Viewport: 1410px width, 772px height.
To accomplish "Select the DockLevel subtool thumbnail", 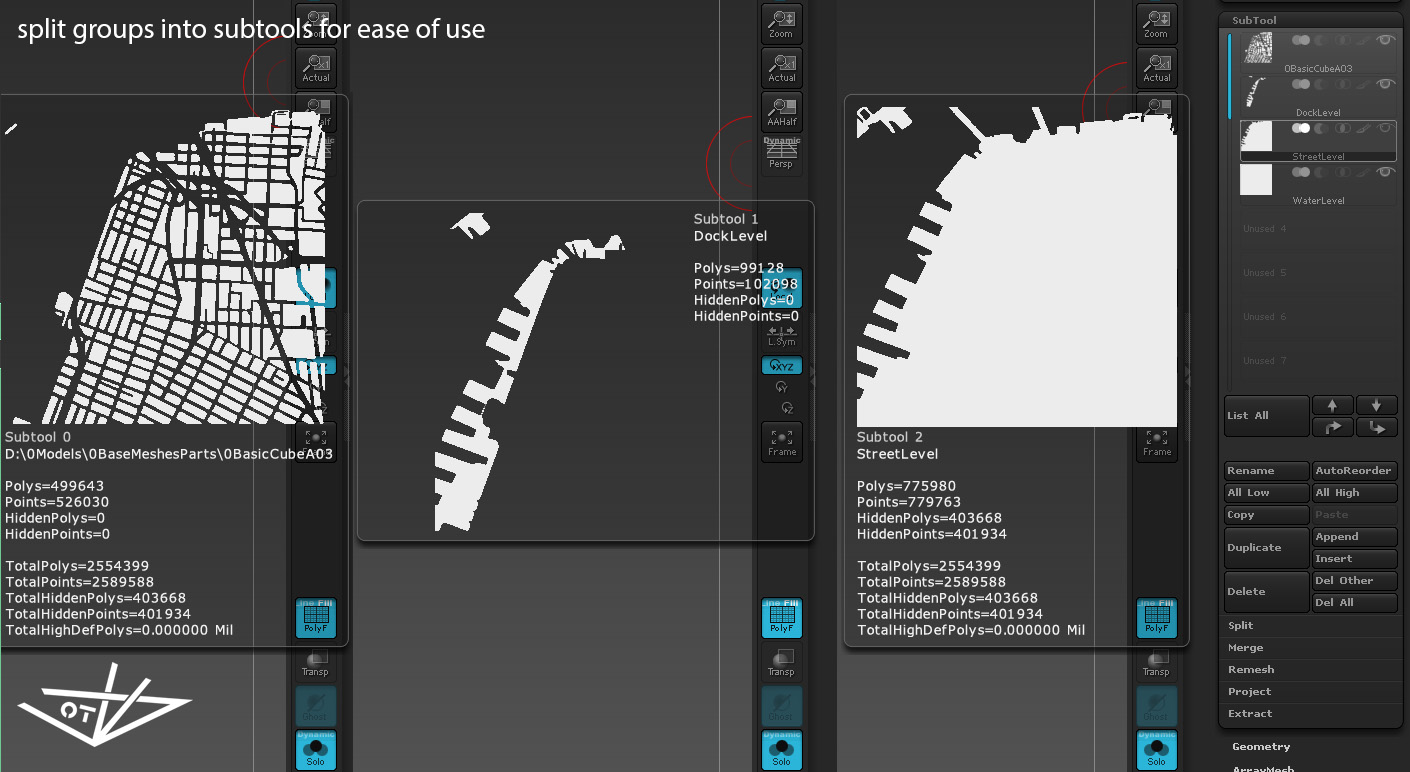I will [x=1257, y=92].
